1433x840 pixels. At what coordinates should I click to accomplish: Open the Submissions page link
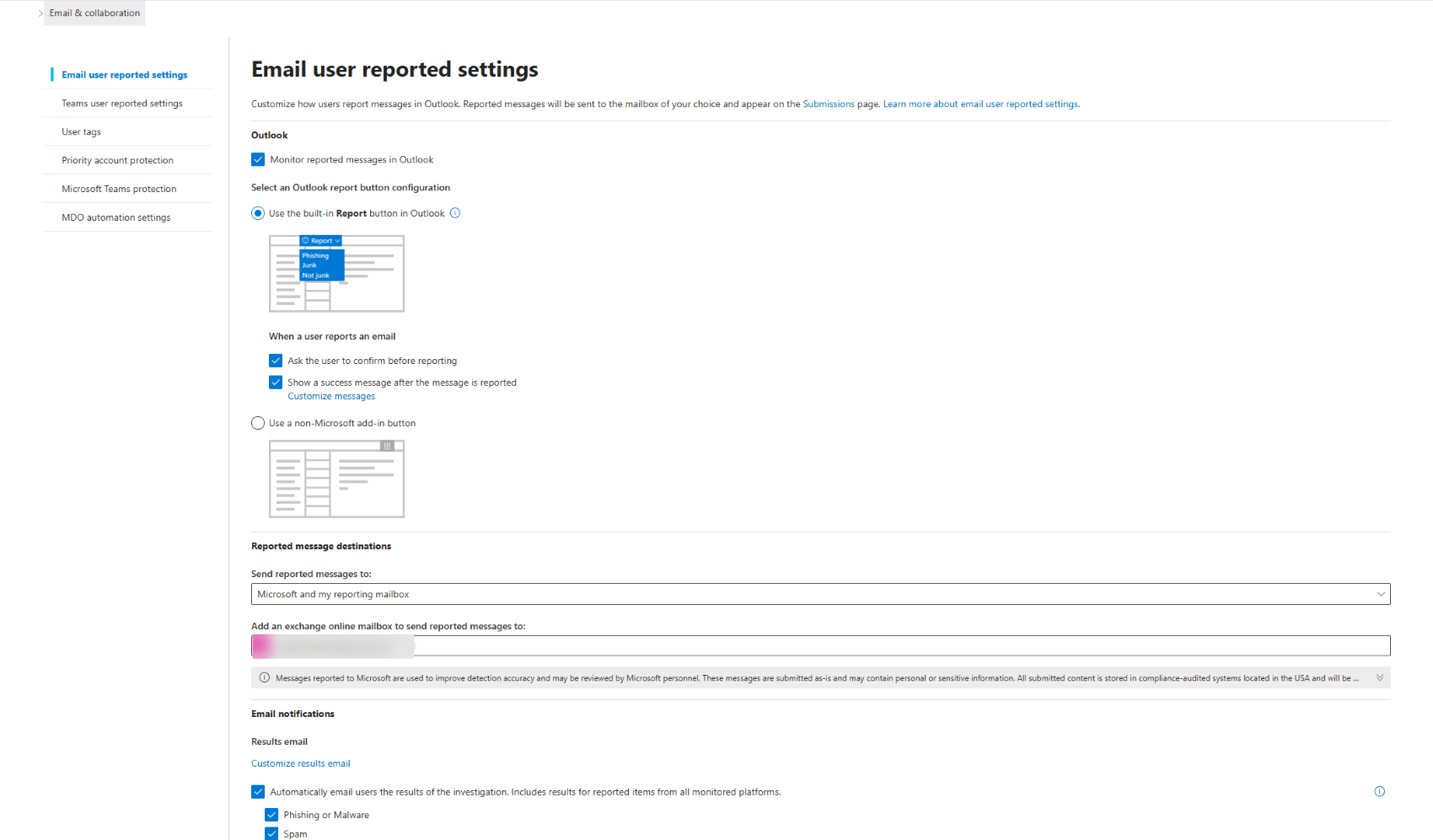click(x=829, y=104)
